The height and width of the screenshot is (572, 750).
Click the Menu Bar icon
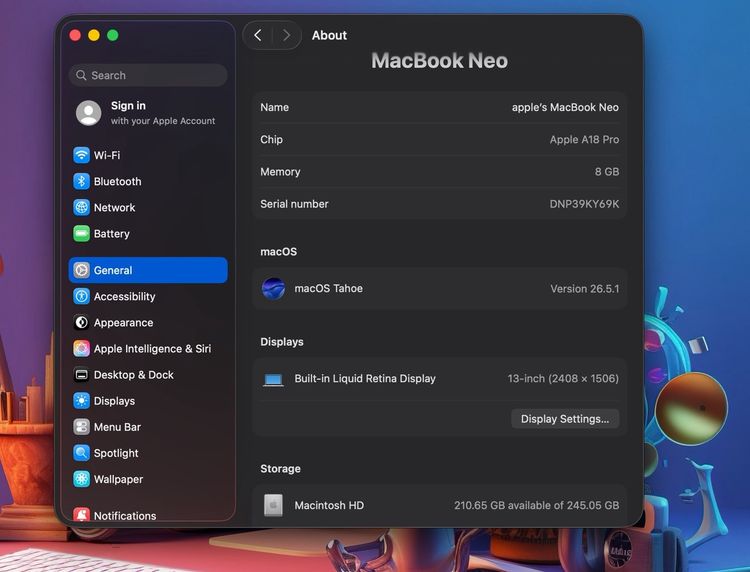pyautogui.click(x=81, y=427)
